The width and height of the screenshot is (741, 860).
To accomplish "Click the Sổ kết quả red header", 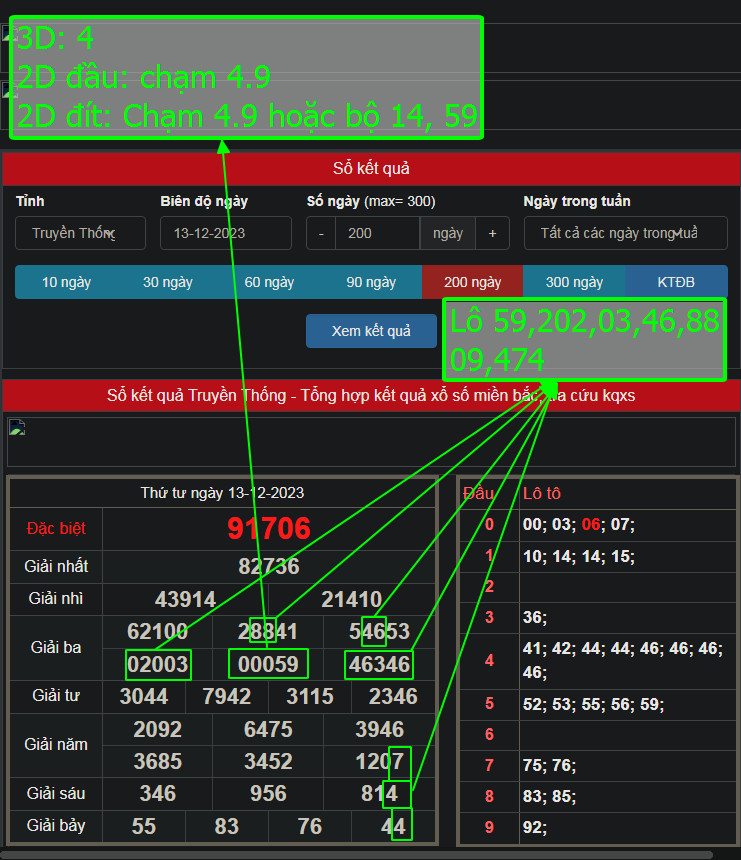I will pos(371,168).
